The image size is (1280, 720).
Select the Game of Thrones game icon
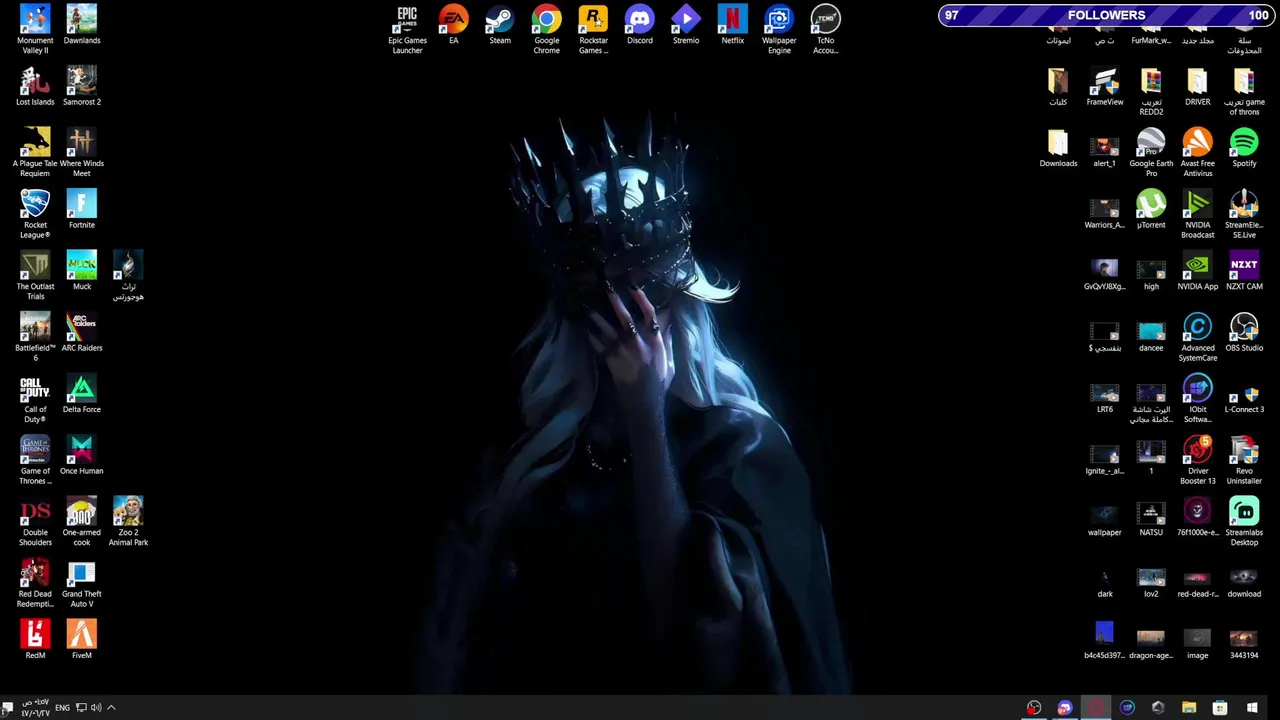35,460
